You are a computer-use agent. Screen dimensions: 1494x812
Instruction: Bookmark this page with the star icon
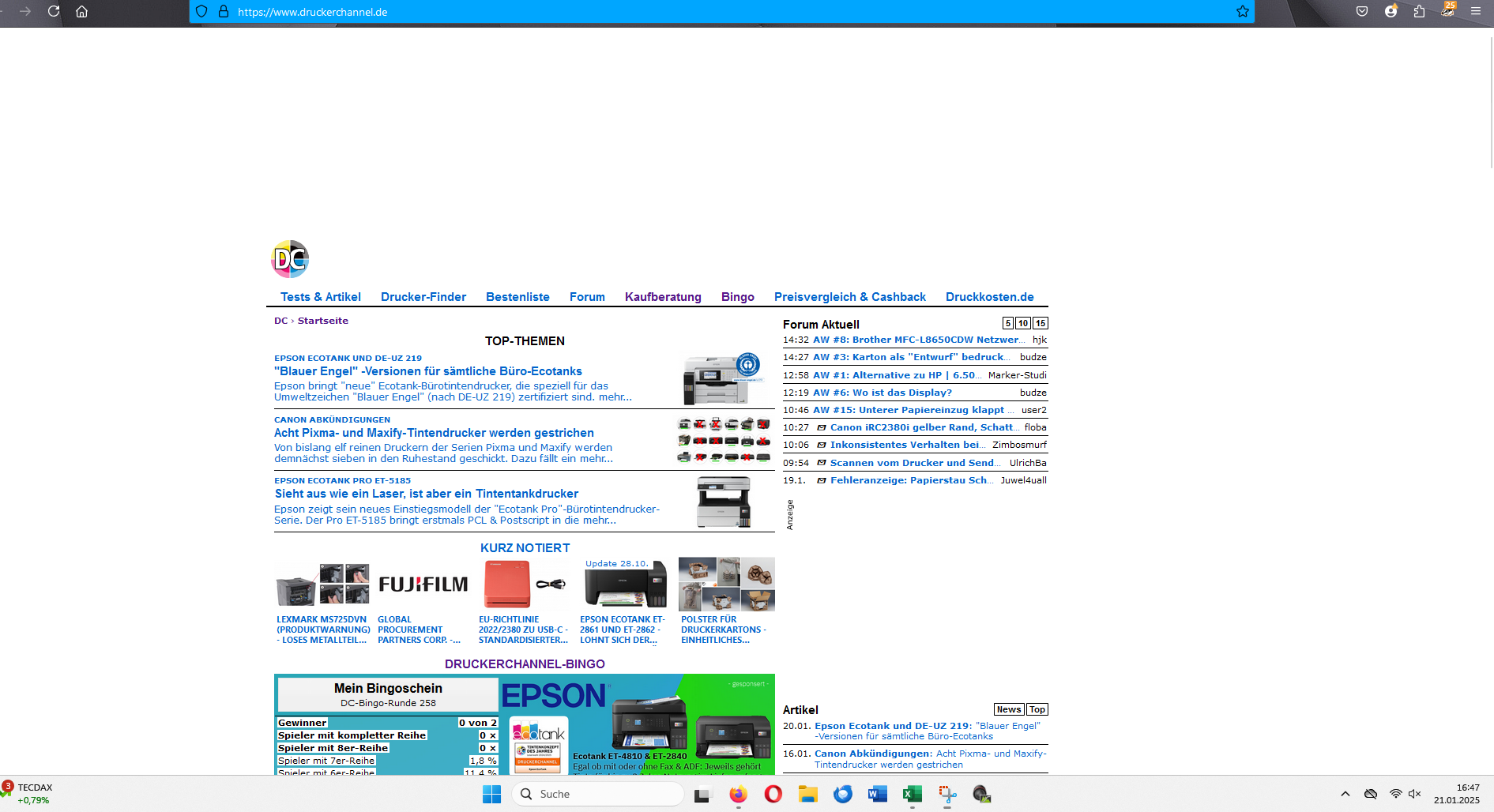click(1243, 11)
